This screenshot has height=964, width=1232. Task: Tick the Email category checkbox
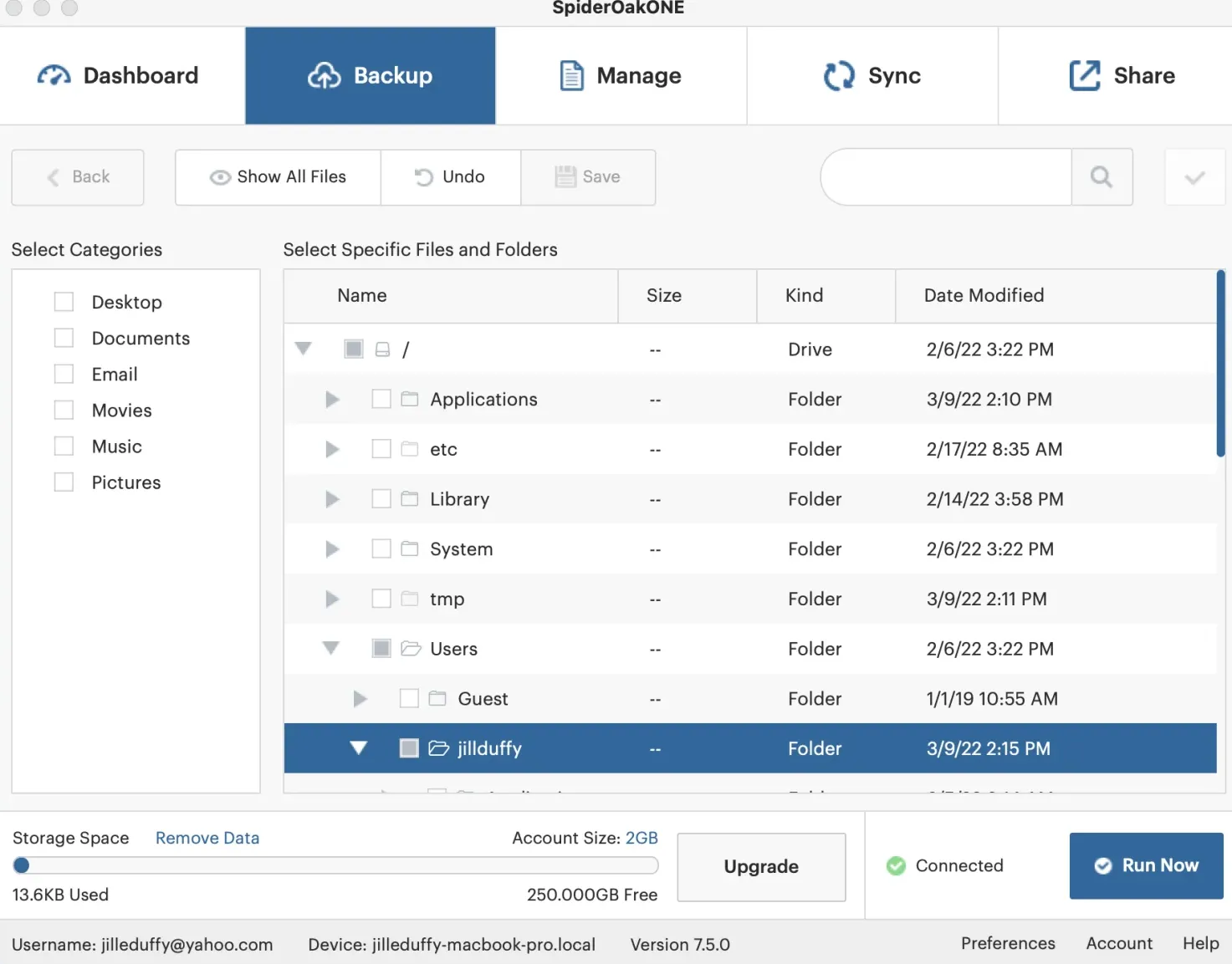pos(64,374)
